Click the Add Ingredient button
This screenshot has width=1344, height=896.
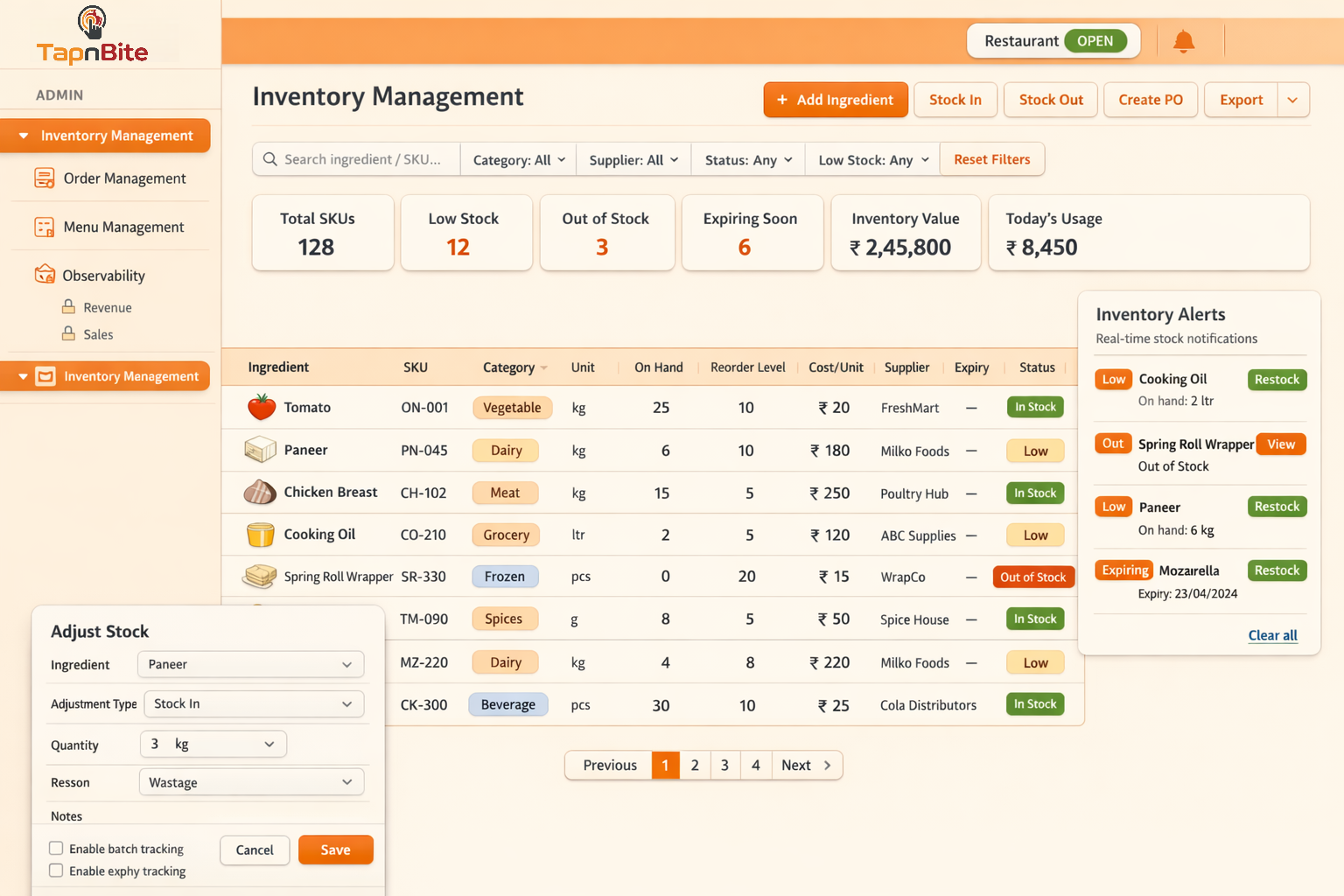pos(835,100)
